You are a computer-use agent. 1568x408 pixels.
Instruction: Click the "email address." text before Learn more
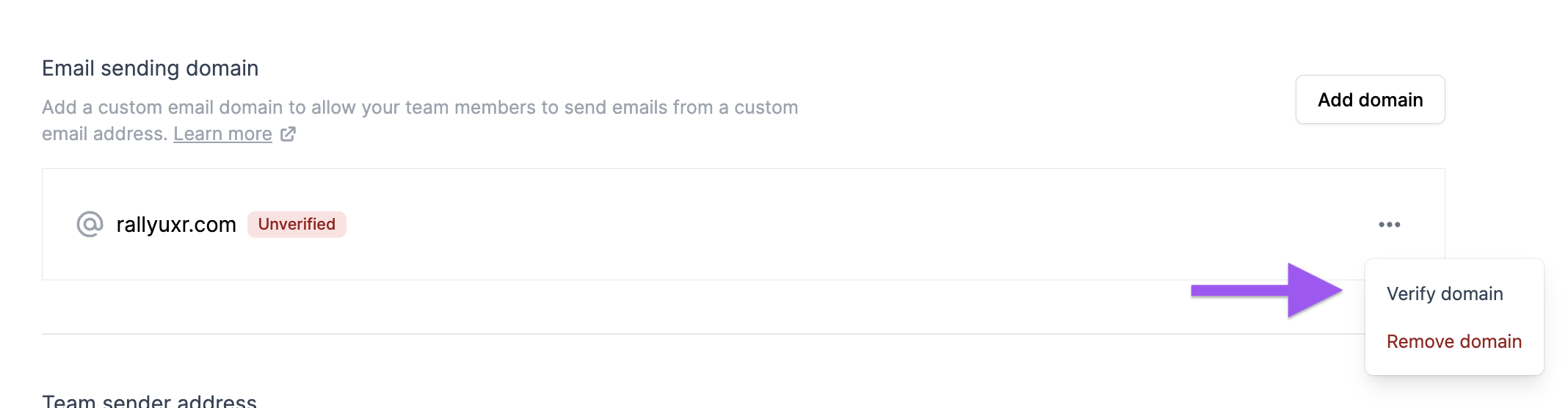tap(104, 134)
